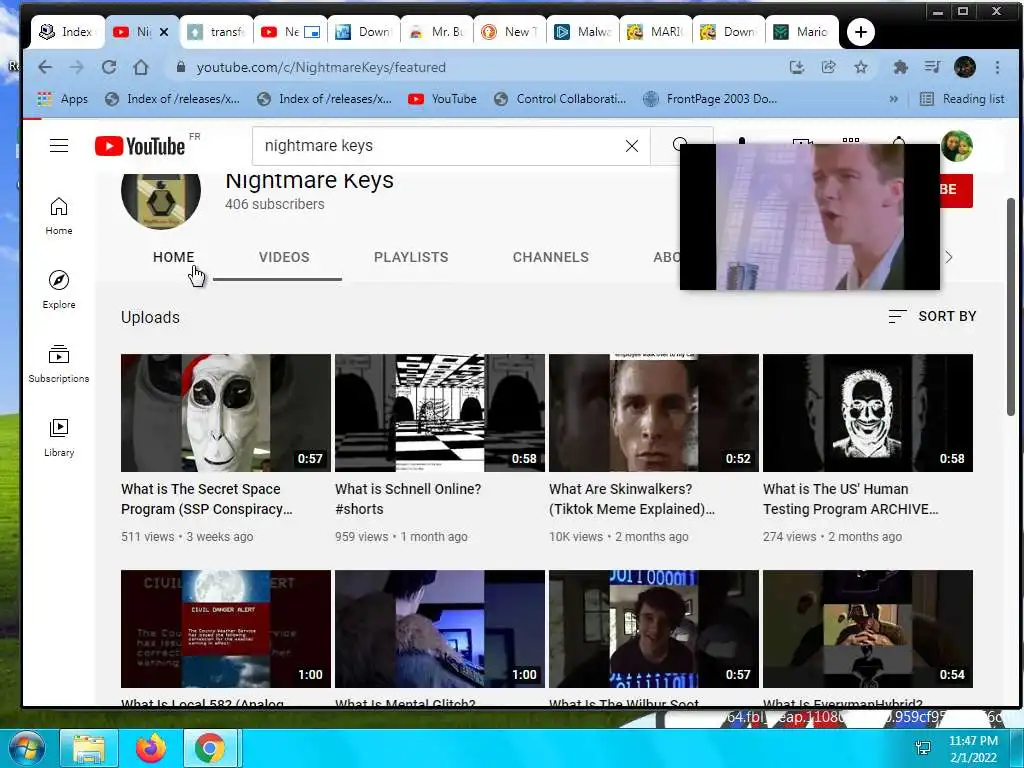Viewport: 1024px width, 768px height.
Task: Click the Mental Glitch video thumbnail
Action: (x=440, y=628)
